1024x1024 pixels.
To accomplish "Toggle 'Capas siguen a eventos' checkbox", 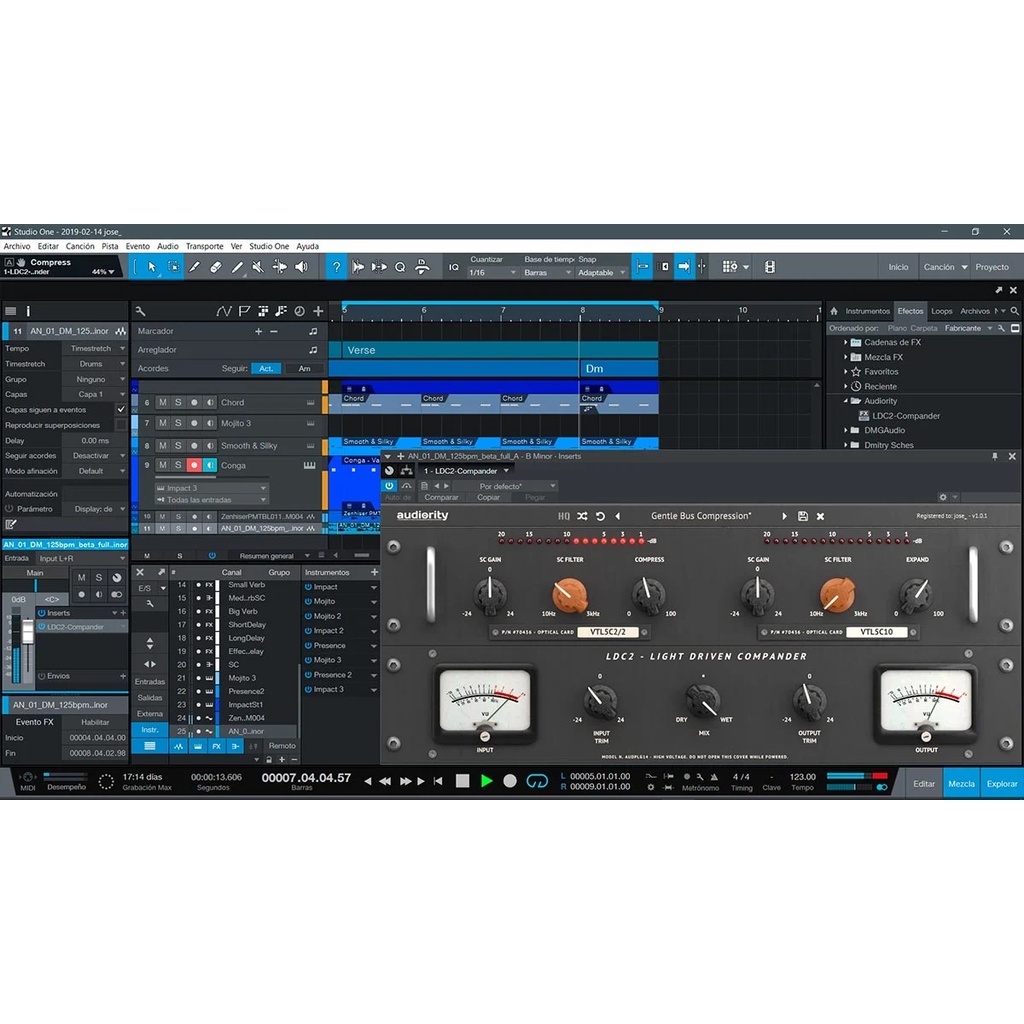I will point(121,409).
